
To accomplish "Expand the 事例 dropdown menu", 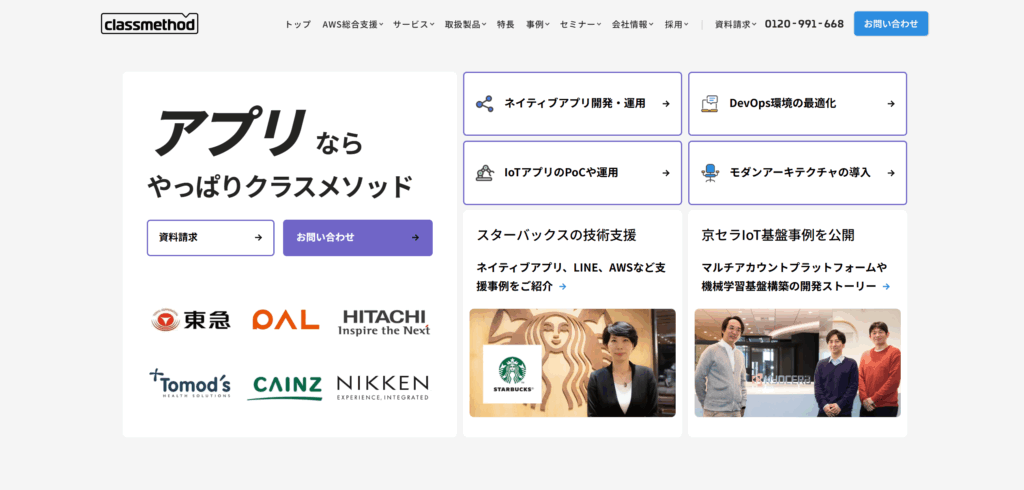I will coord(537,24).
